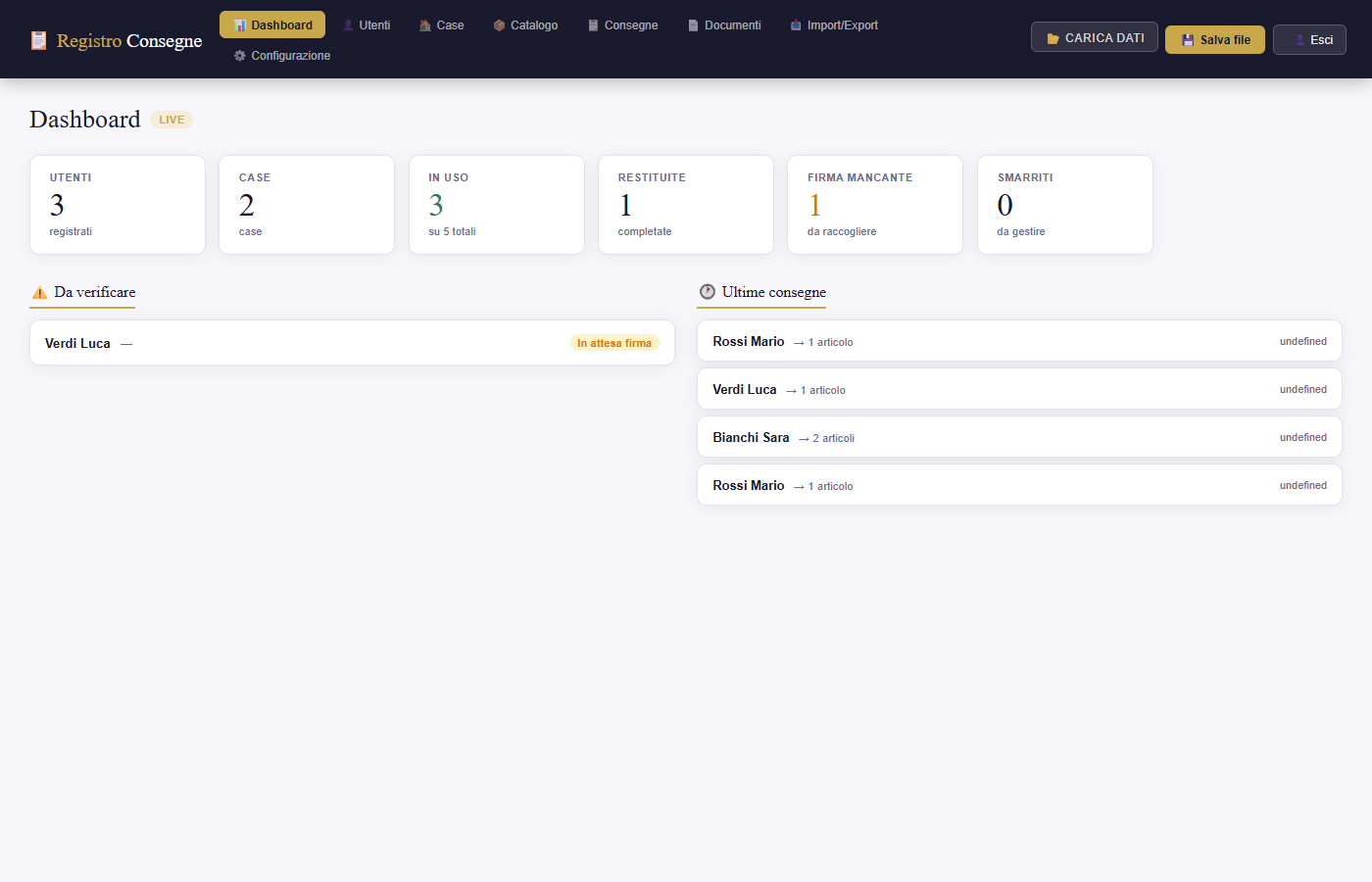Click the Configurazione gear icon
1372x882 pixels.
[x=240, y=56]
